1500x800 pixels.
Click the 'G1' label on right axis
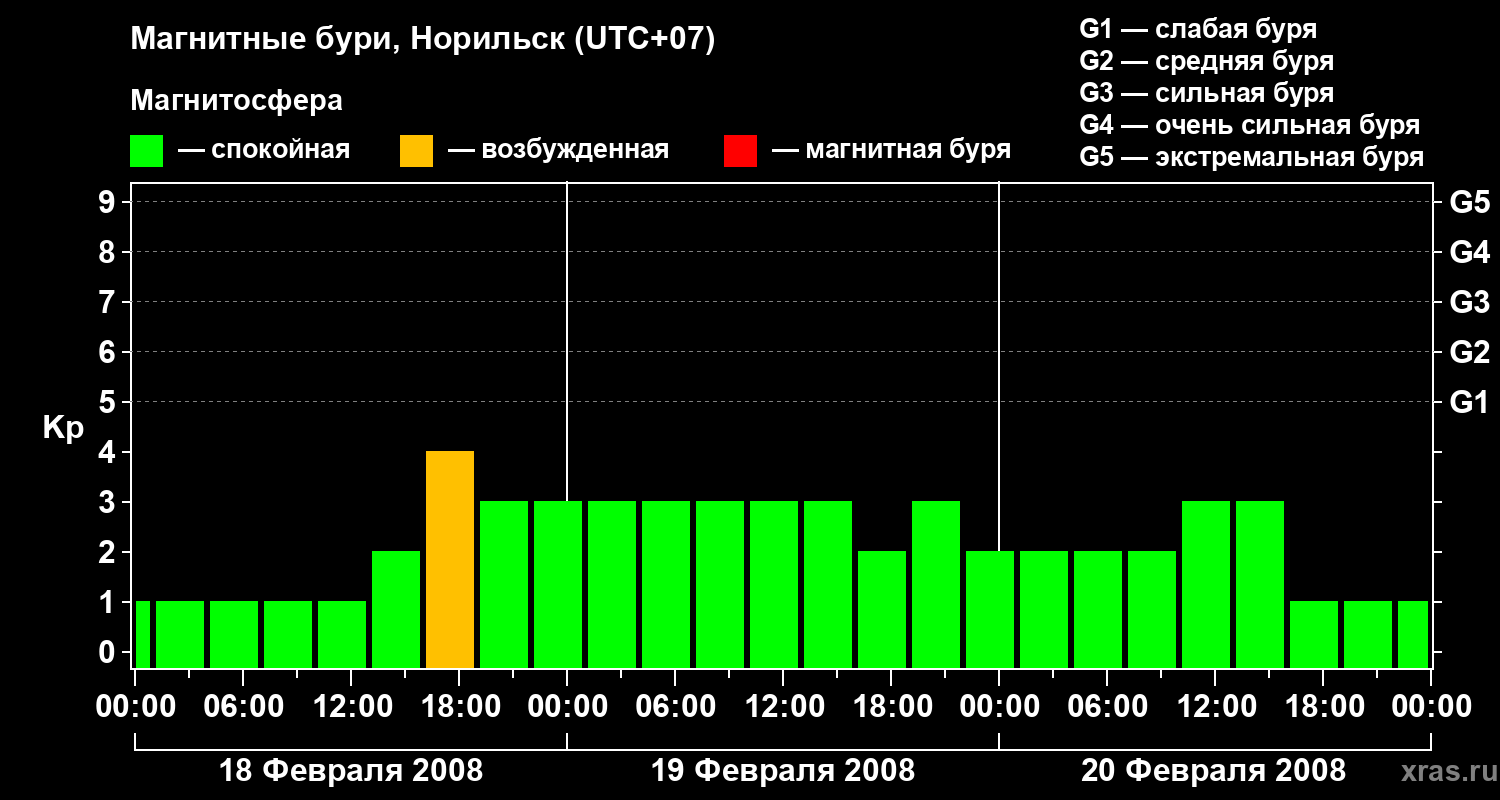[x=1470, y=402]
